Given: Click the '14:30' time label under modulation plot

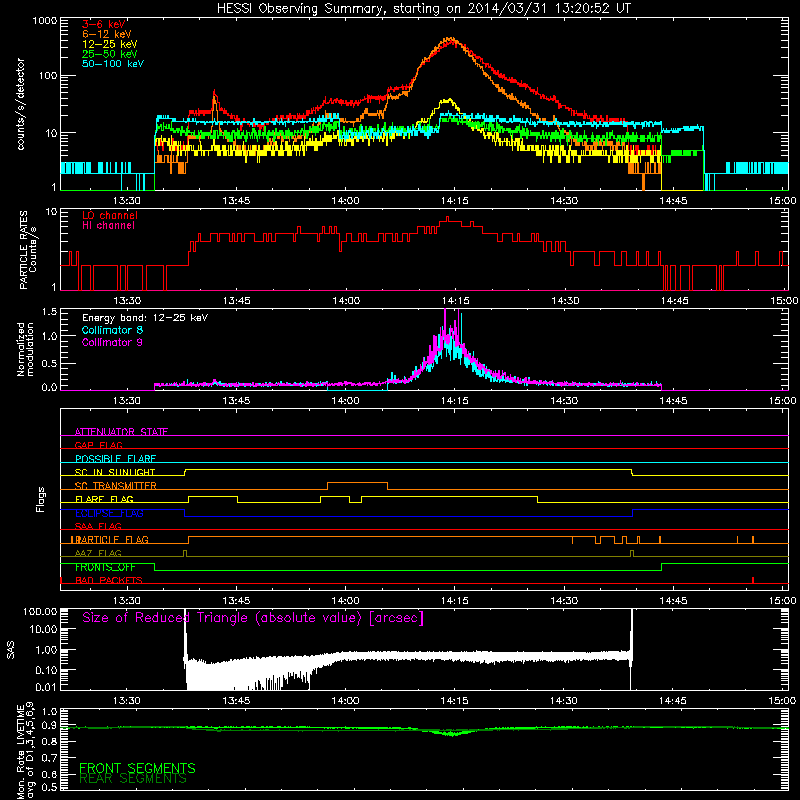Looking at the screenshot, I should 564,401.
